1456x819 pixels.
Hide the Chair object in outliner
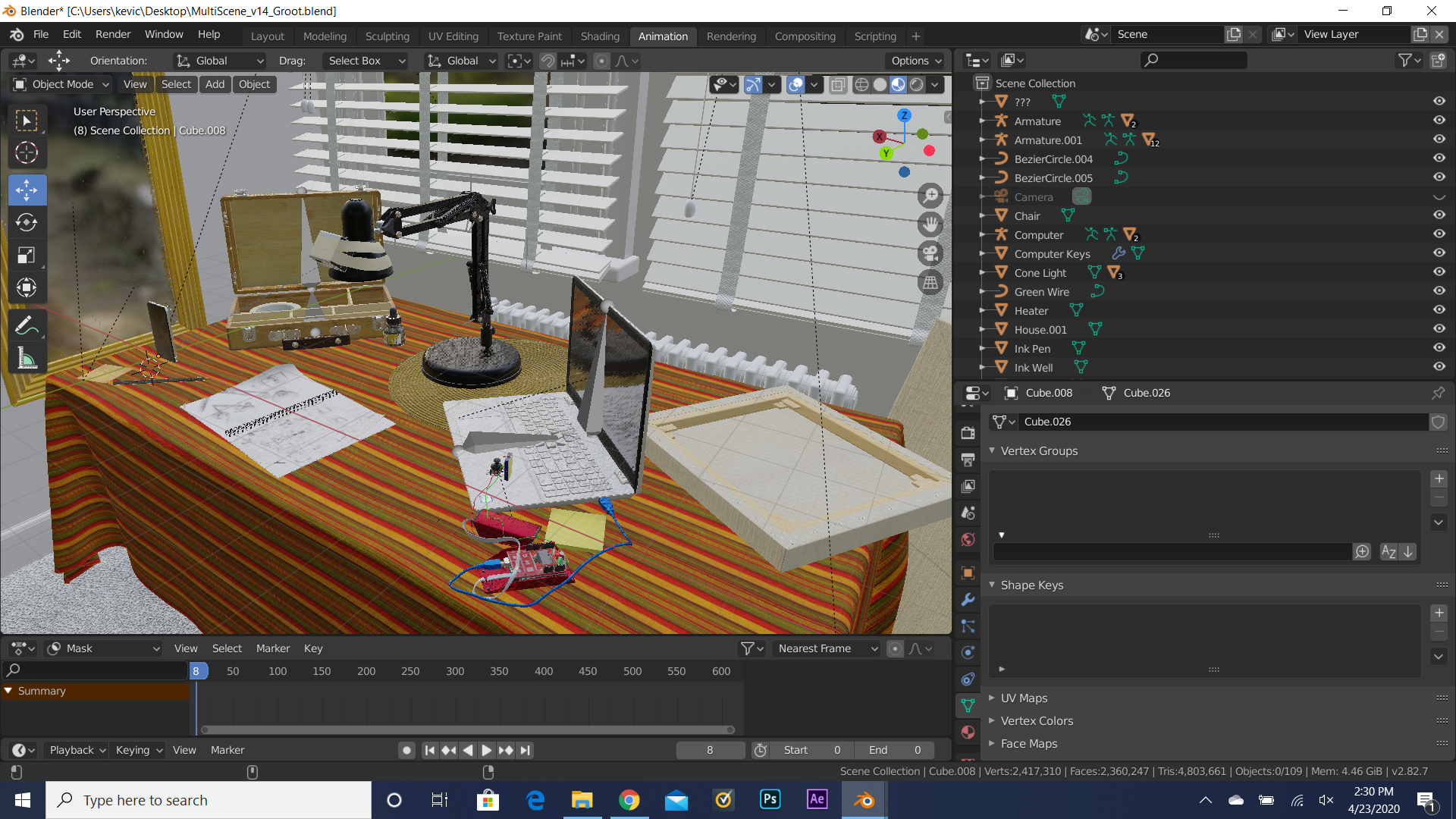1439,215
